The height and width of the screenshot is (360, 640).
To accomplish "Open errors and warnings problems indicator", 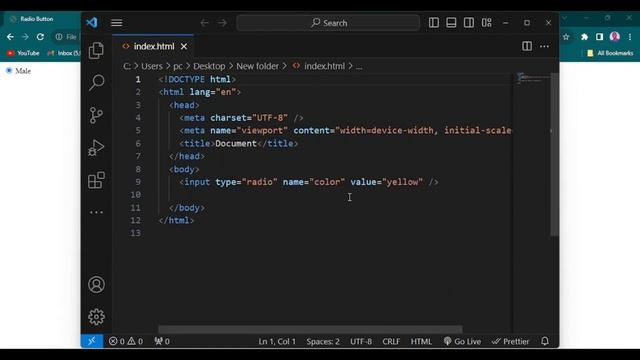I will click(126, 341).
